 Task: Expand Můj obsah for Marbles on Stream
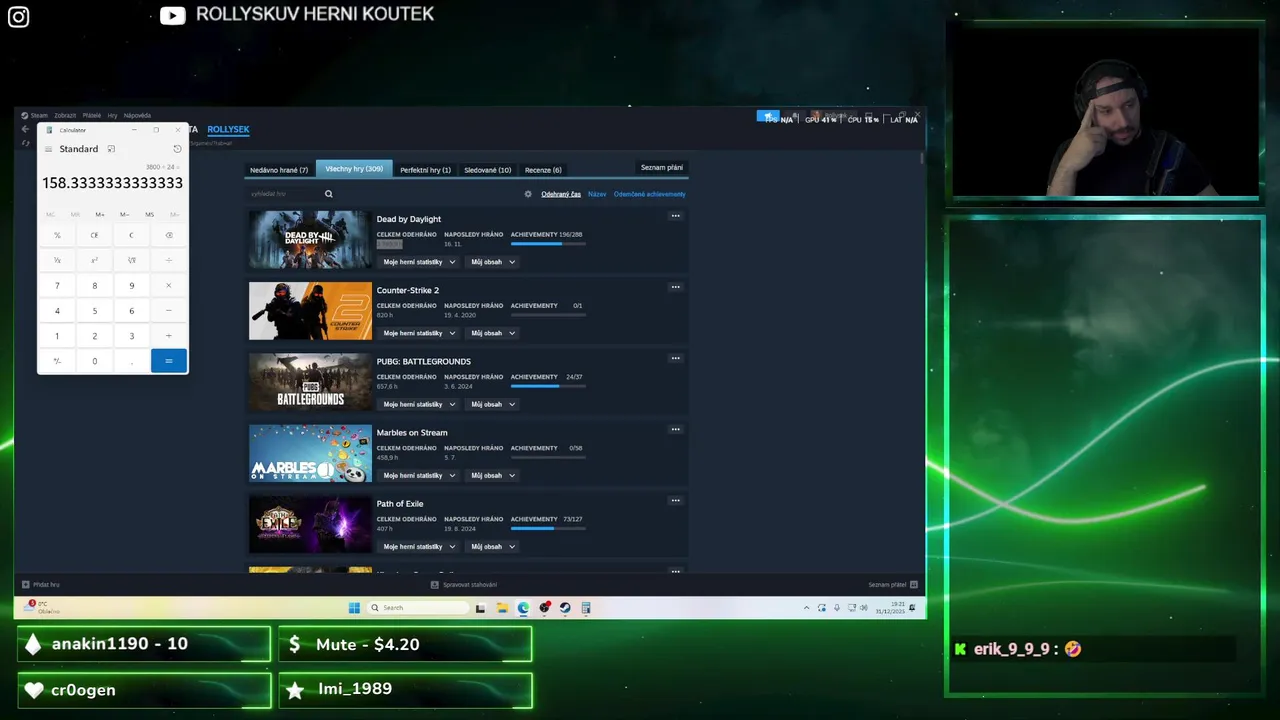(493, 475)
